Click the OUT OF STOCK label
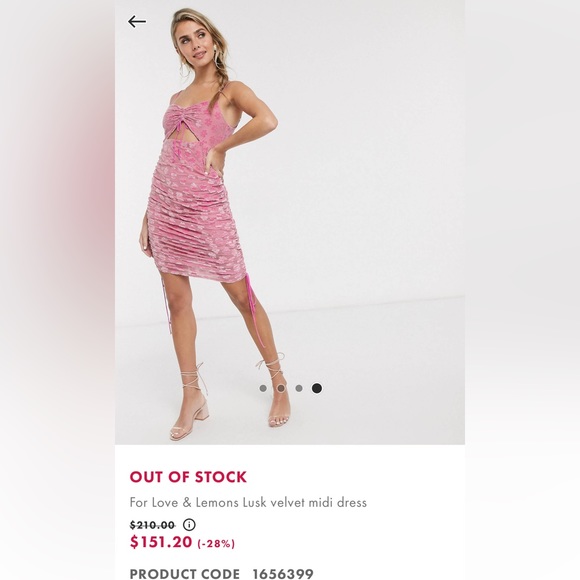Viewport: 580px width, 580px height. tap(188, 477)
